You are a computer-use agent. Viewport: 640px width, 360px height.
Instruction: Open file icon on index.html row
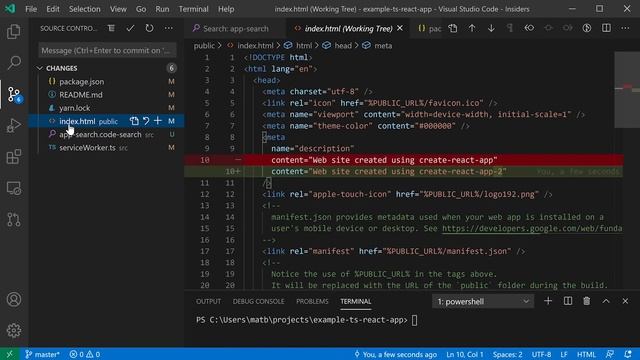tap(134, 121)
